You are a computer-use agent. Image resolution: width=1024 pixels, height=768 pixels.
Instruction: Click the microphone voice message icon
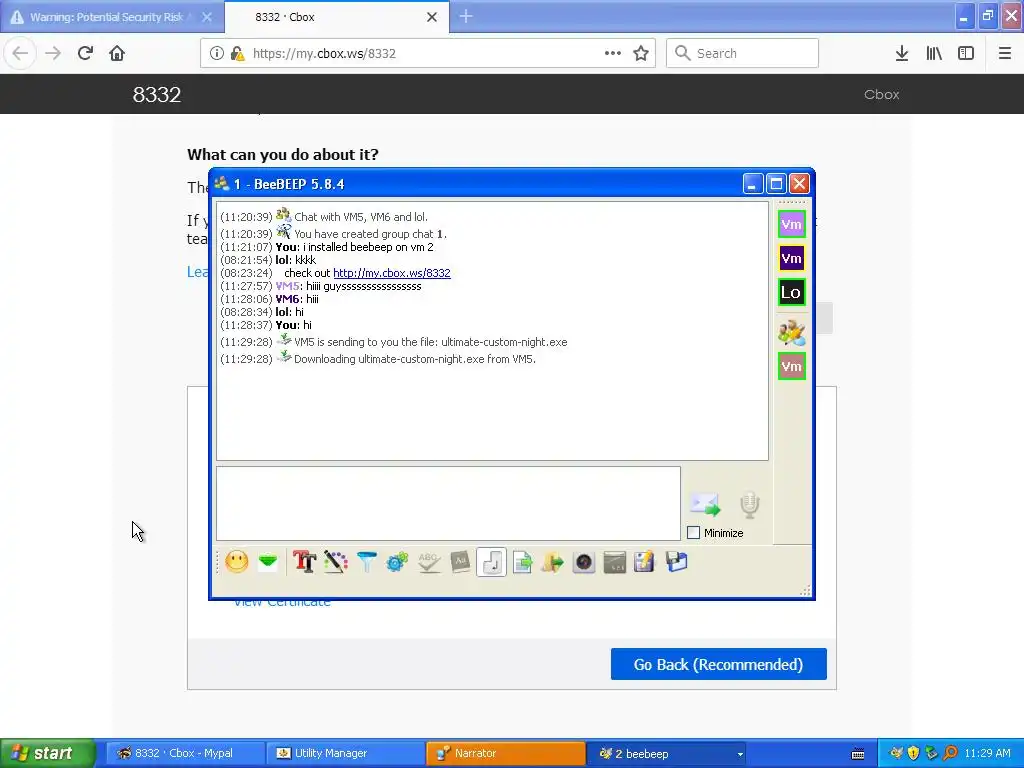(750, 504)
